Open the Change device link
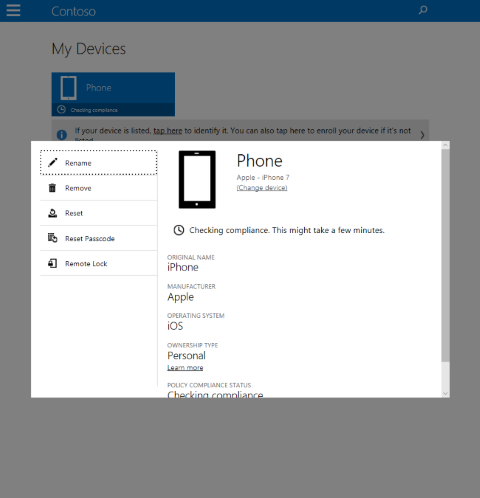This screenshot has height=498, width=480. point(262,188)
